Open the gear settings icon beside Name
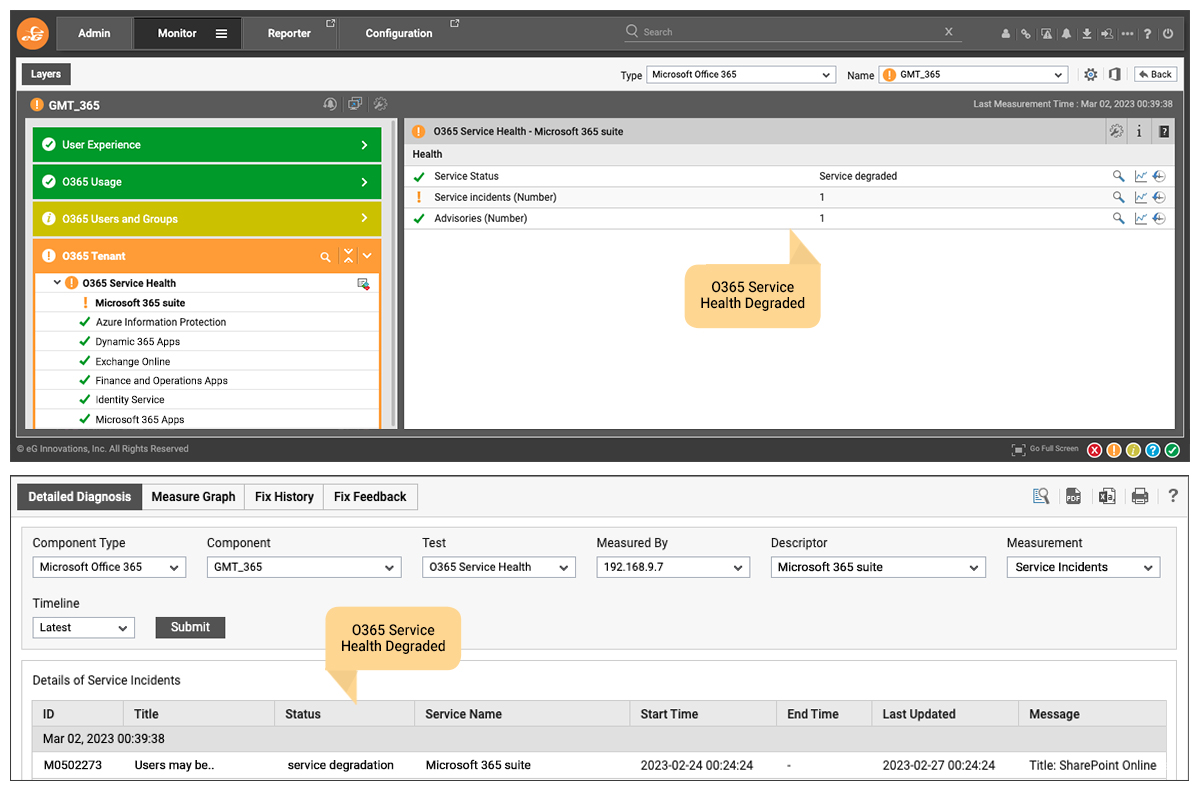The height and width of the screenshot is (794, 1200). [x=1090, y=75]
